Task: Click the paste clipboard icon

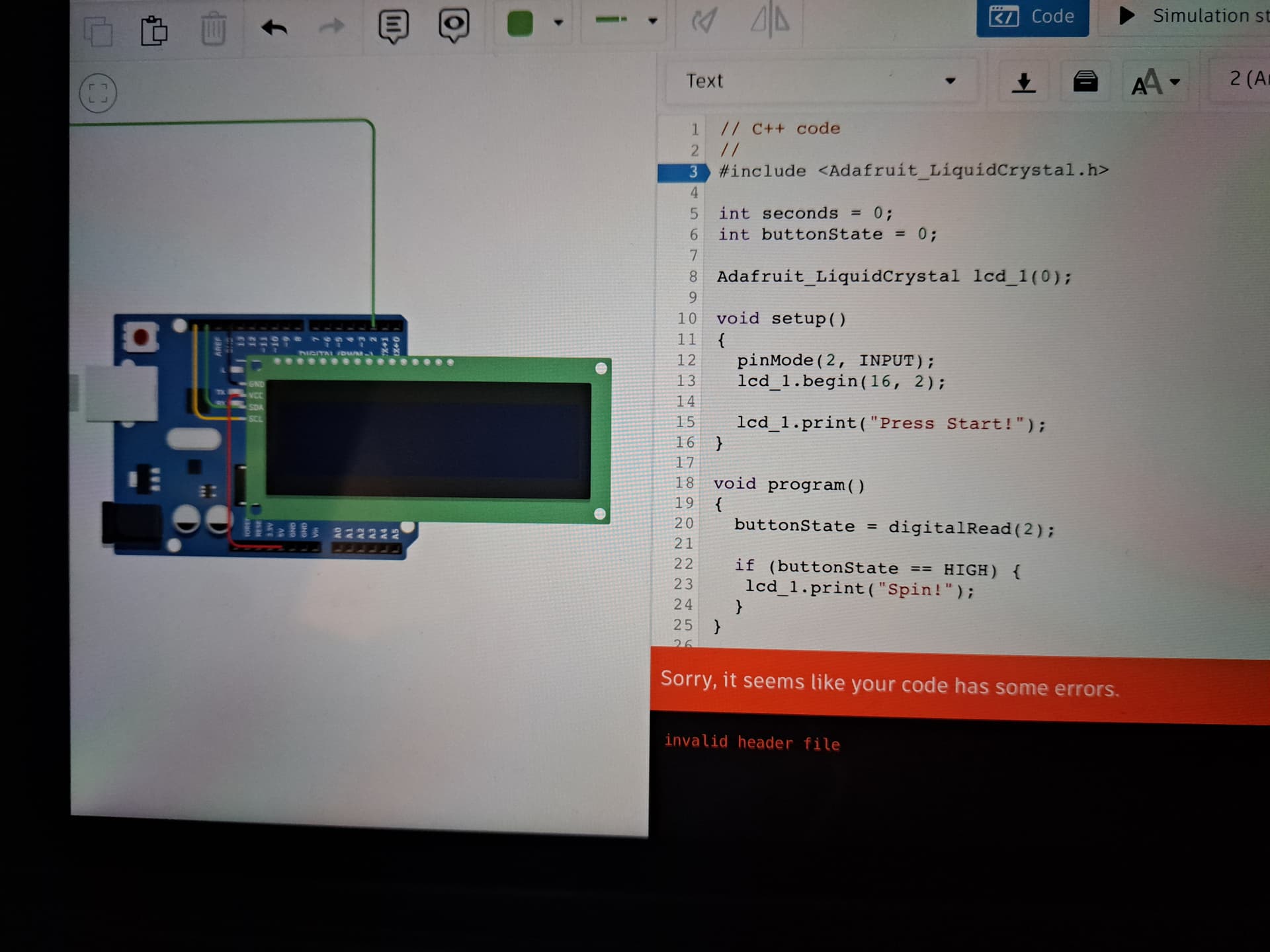Action: 153,30
